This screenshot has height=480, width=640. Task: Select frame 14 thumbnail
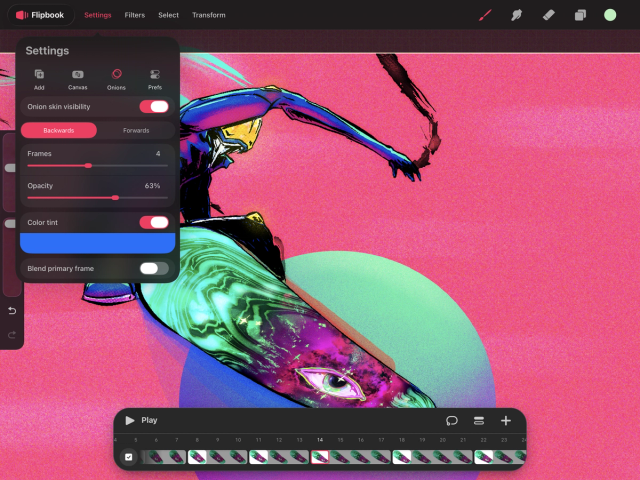click(x=320, y=457)
